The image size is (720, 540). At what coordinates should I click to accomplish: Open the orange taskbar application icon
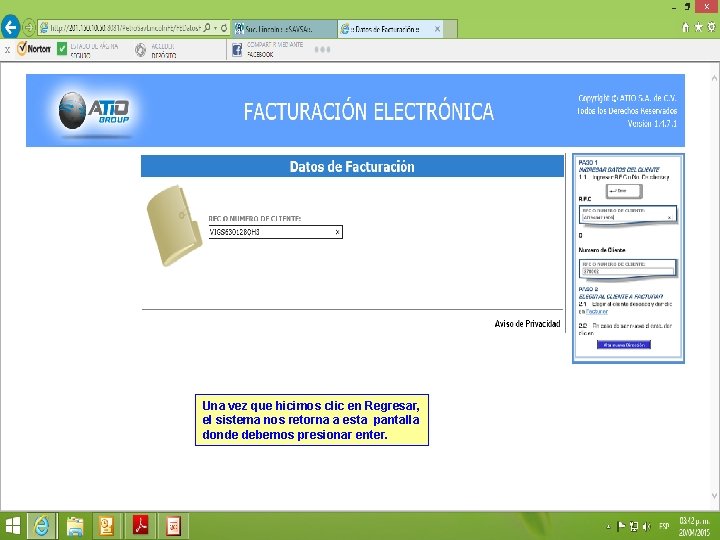tap(106, 526)
